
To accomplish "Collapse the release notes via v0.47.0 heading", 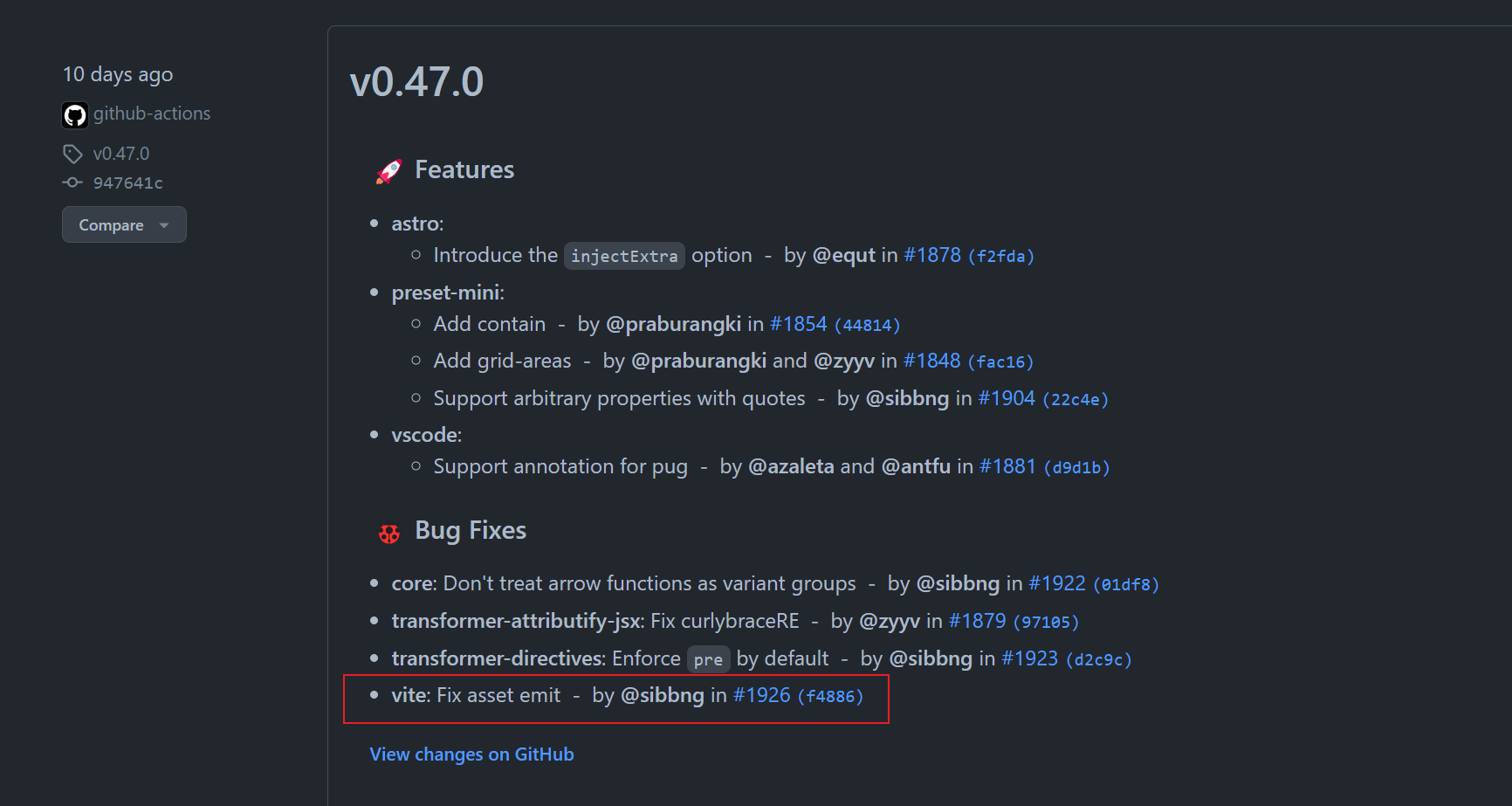I will tap(416, 81).
